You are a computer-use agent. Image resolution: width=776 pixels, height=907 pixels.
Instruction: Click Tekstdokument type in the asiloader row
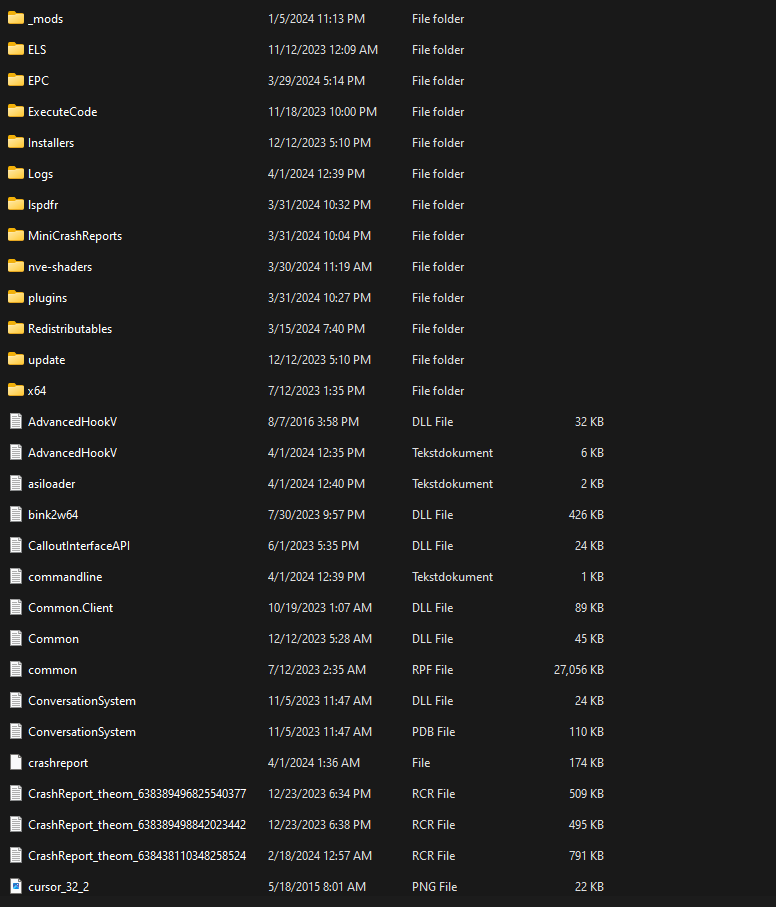[x=452, y=484]
